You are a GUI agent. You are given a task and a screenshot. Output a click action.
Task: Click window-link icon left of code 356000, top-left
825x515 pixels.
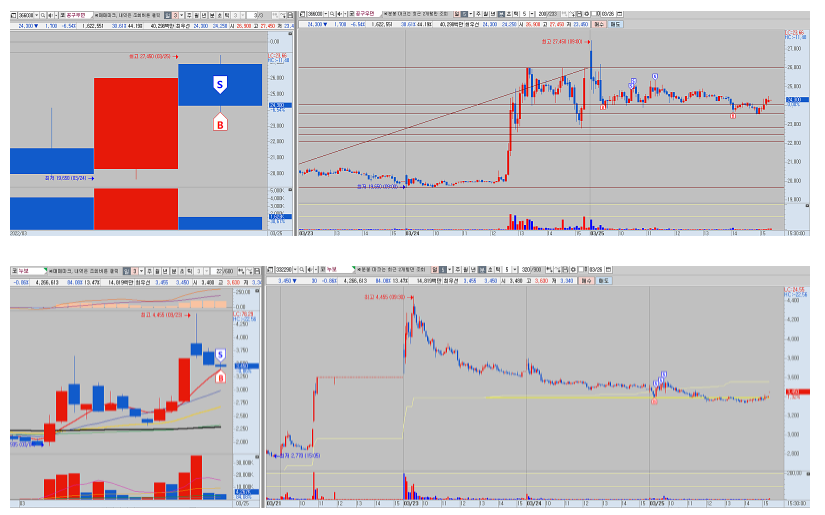click(x=14, y=15)
